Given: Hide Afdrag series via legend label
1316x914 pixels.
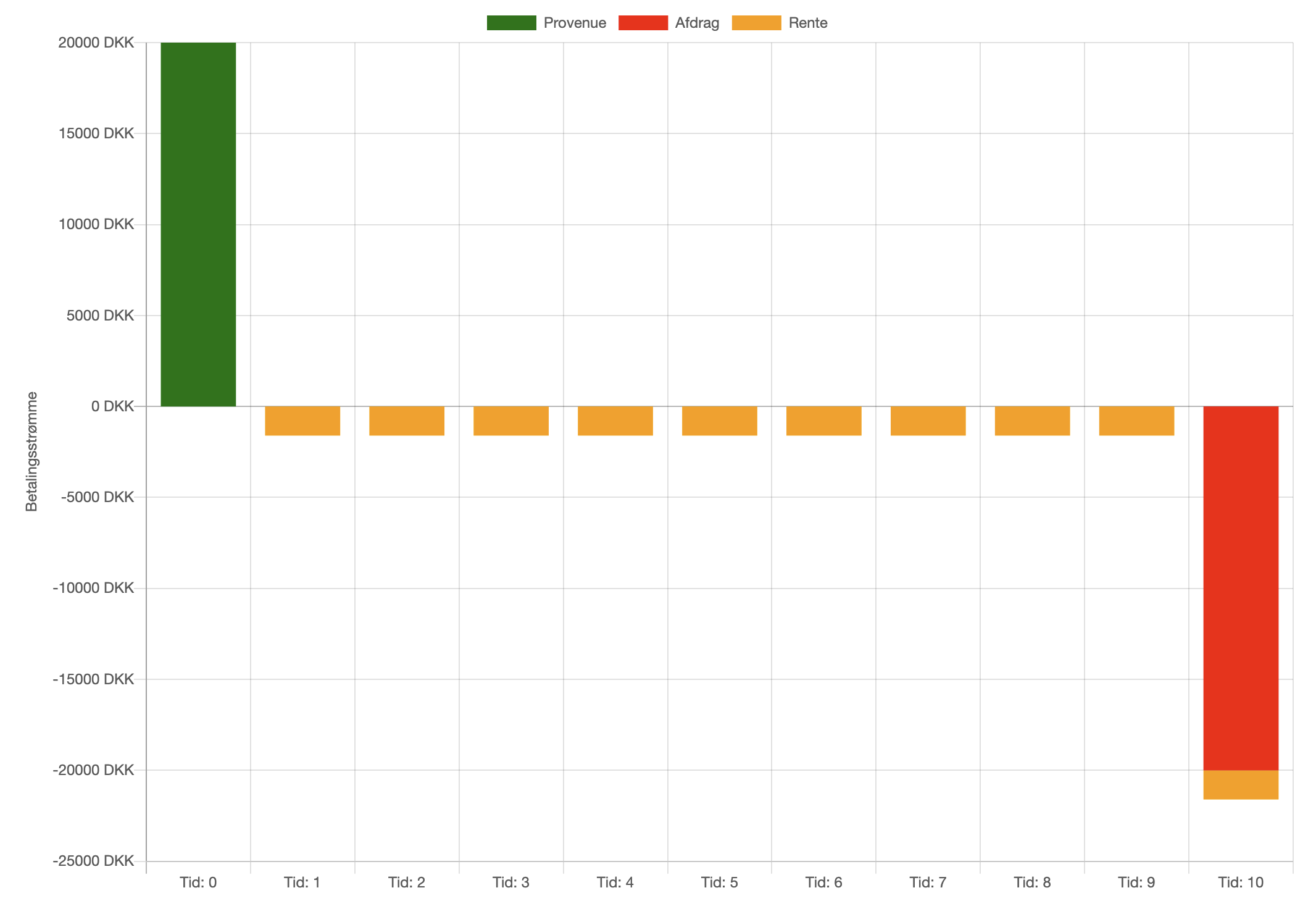Looking at the screenshot, I should tap(697, 23).
